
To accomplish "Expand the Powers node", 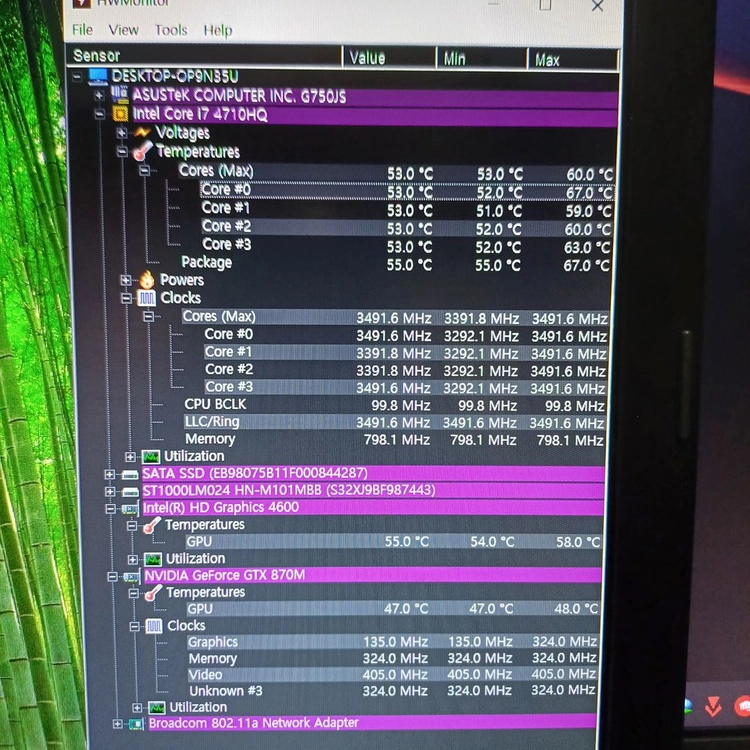I will 125,280.
